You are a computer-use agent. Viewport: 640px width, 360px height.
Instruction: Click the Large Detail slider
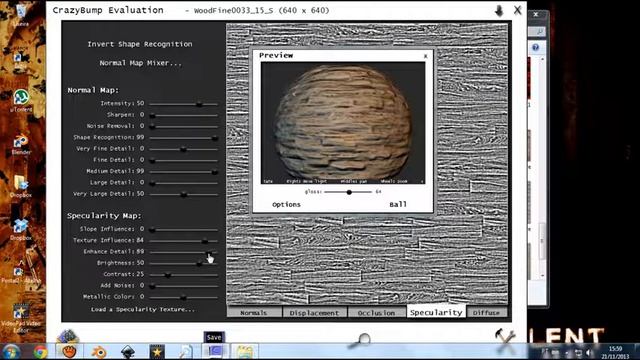coord(183,183)
